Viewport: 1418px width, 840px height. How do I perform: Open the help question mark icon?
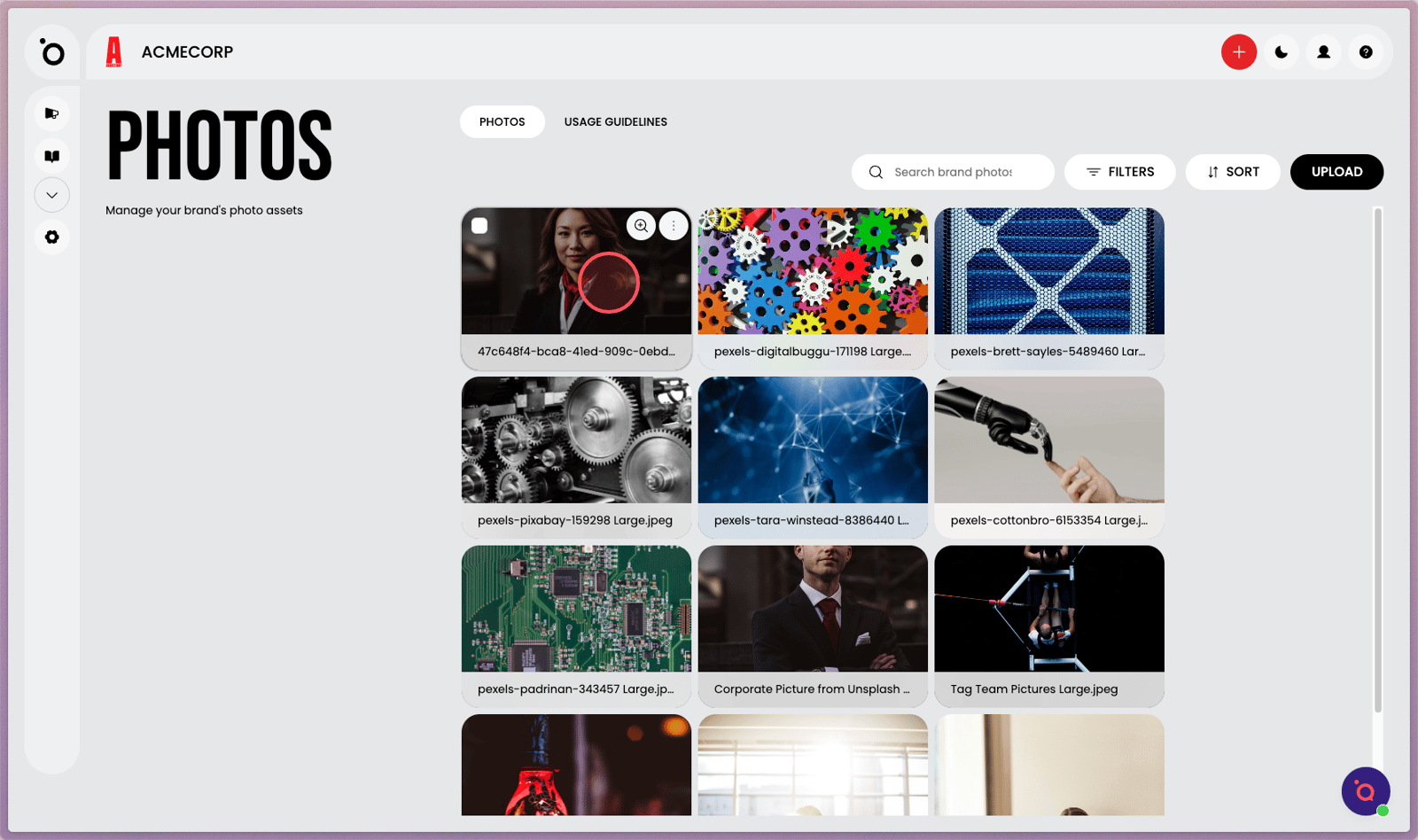1366,52
